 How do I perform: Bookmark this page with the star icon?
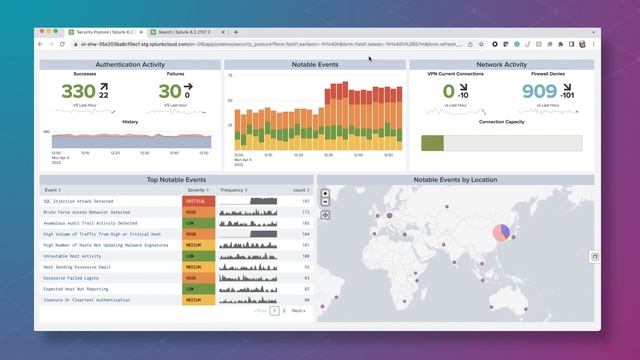(481, 44)
